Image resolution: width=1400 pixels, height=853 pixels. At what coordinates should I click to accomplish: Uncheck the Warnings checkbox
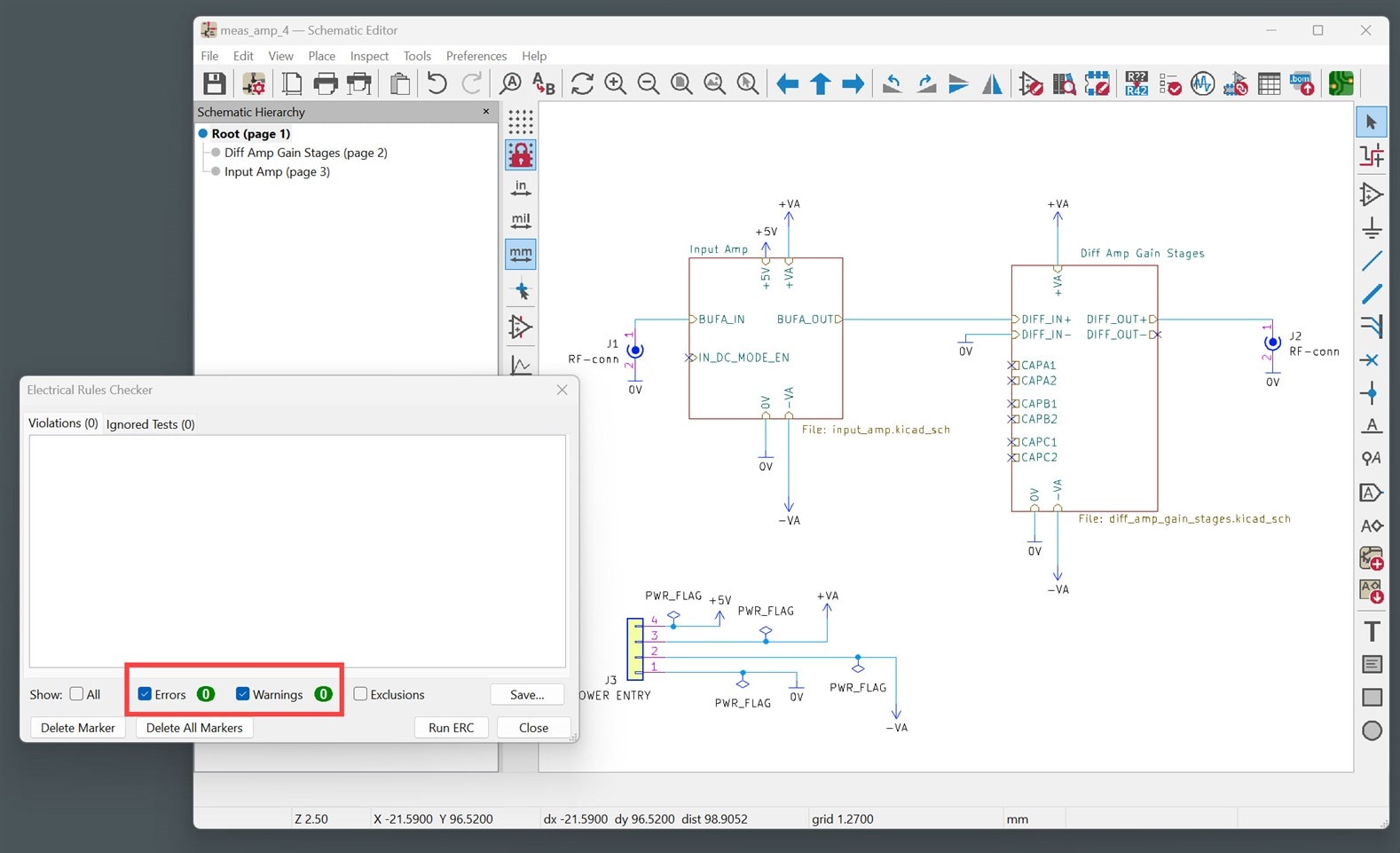pyautogui.click(x=242, y=694)
